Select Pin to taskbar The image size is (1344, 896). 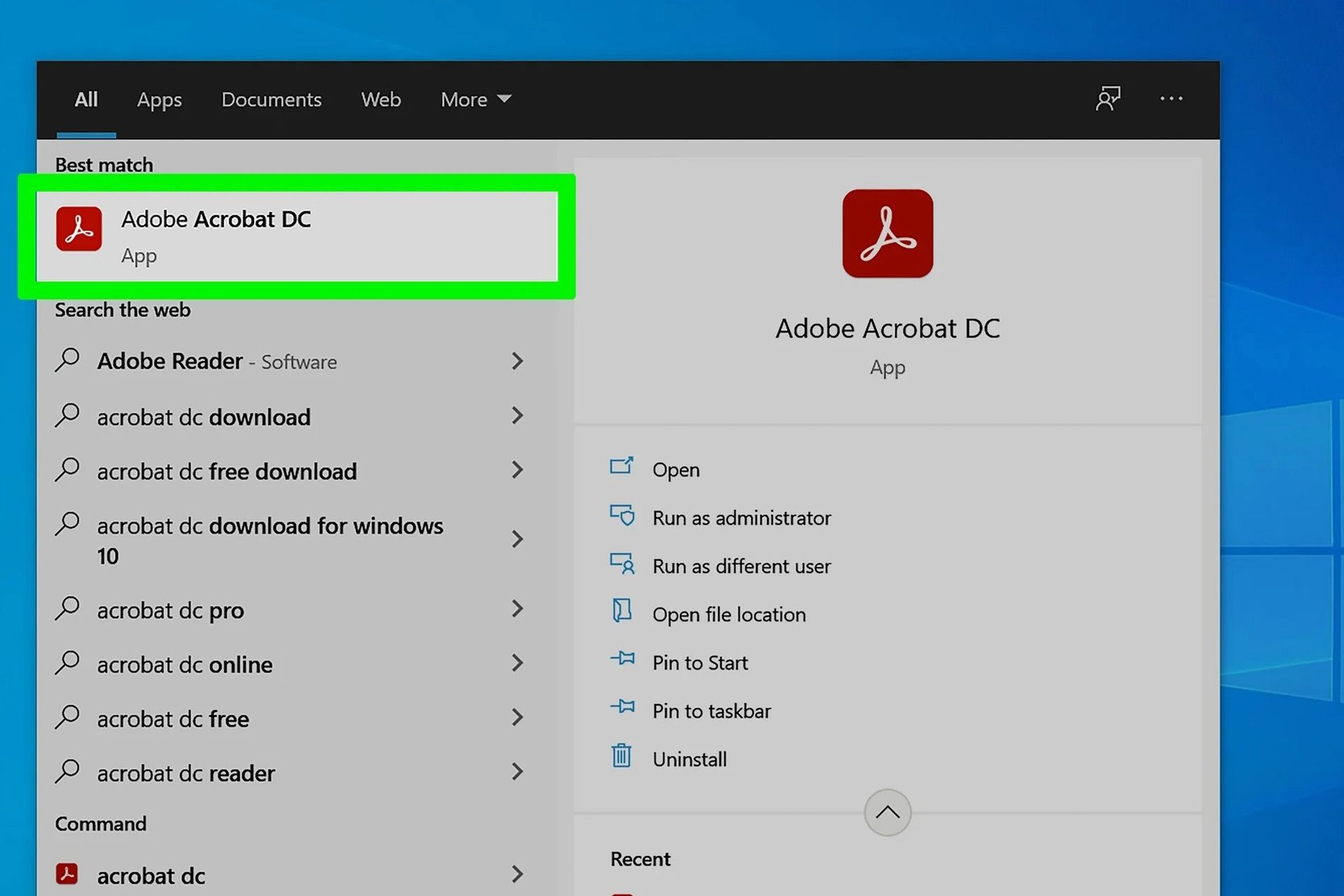(x=712, y=711)
